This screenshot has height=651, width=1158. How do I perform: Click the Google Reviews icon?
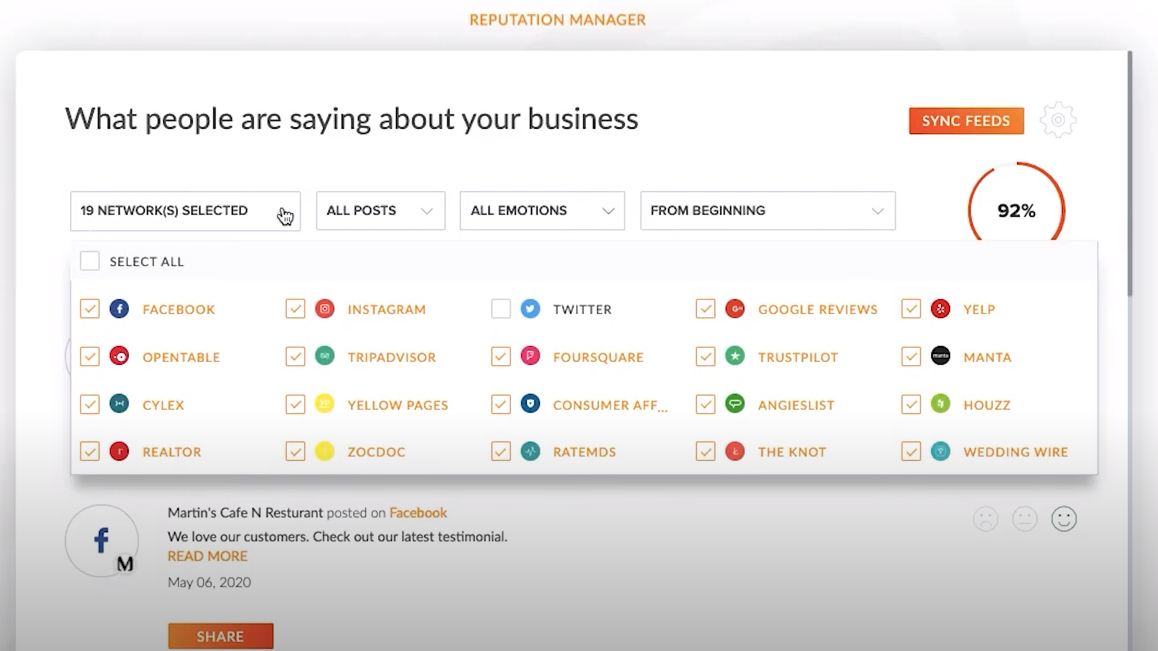[735, 309]
